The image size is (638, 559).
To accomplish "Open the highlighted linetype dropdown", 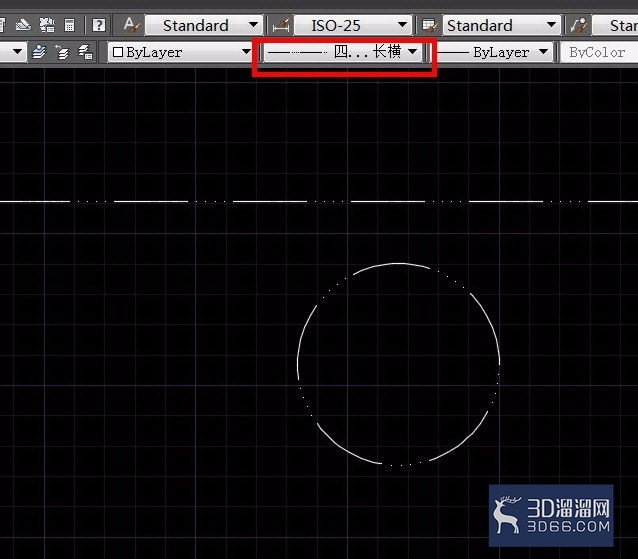I will point(343,52).
